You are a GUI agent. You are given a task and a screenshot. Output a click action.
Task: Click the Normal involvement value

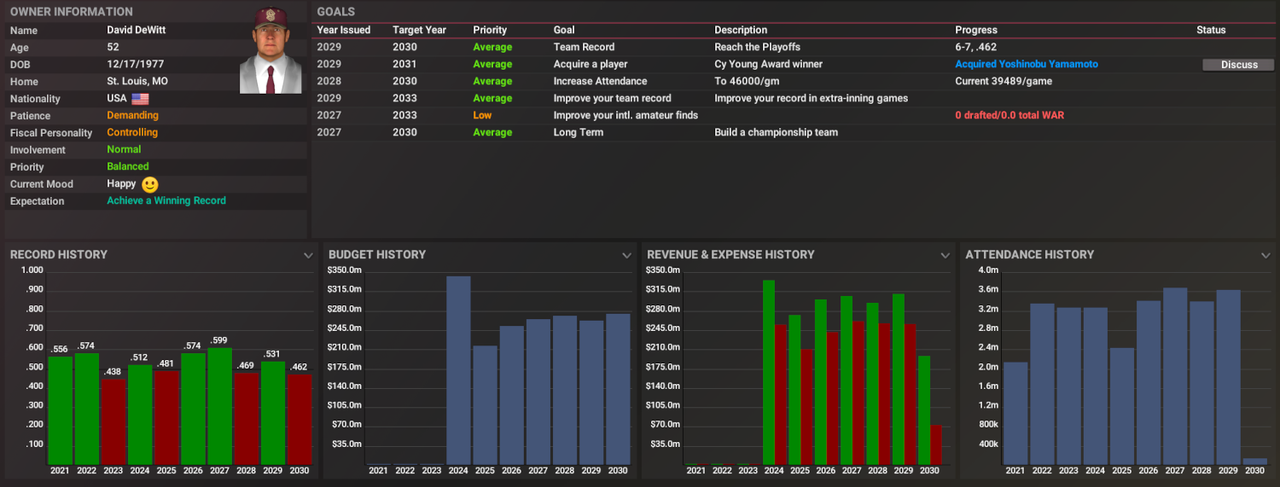coord(124,149)
